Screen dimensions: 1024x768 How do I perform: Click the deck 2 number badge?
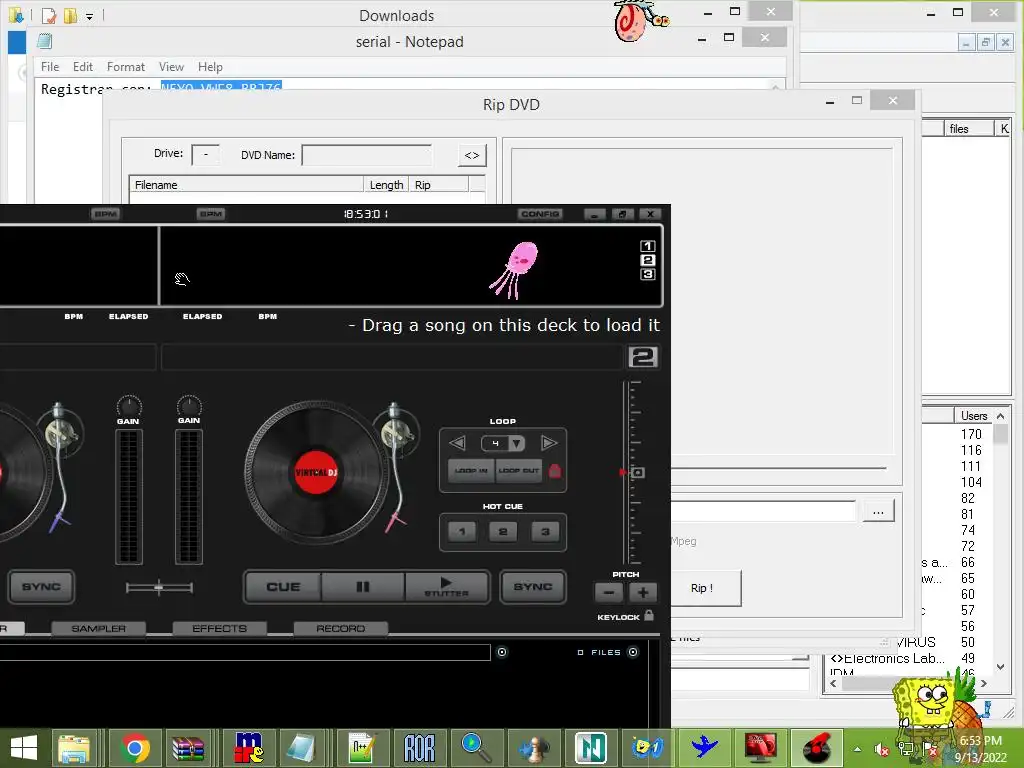(x=643, y=357)
